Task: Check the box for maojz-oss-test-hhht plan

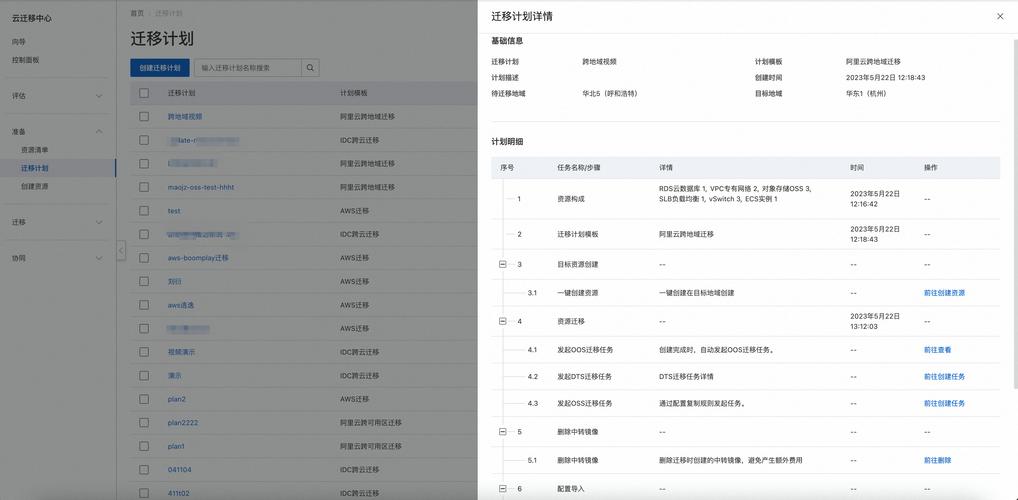Action: tap(144, 188)
